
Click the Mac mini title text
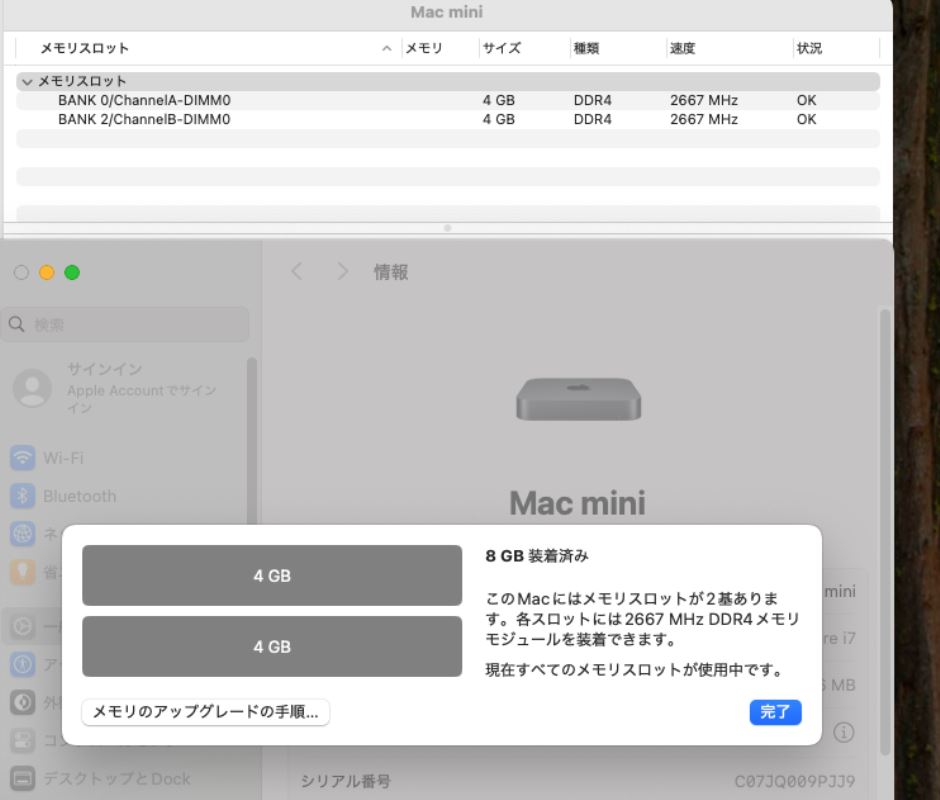click(x=578, y=503)
